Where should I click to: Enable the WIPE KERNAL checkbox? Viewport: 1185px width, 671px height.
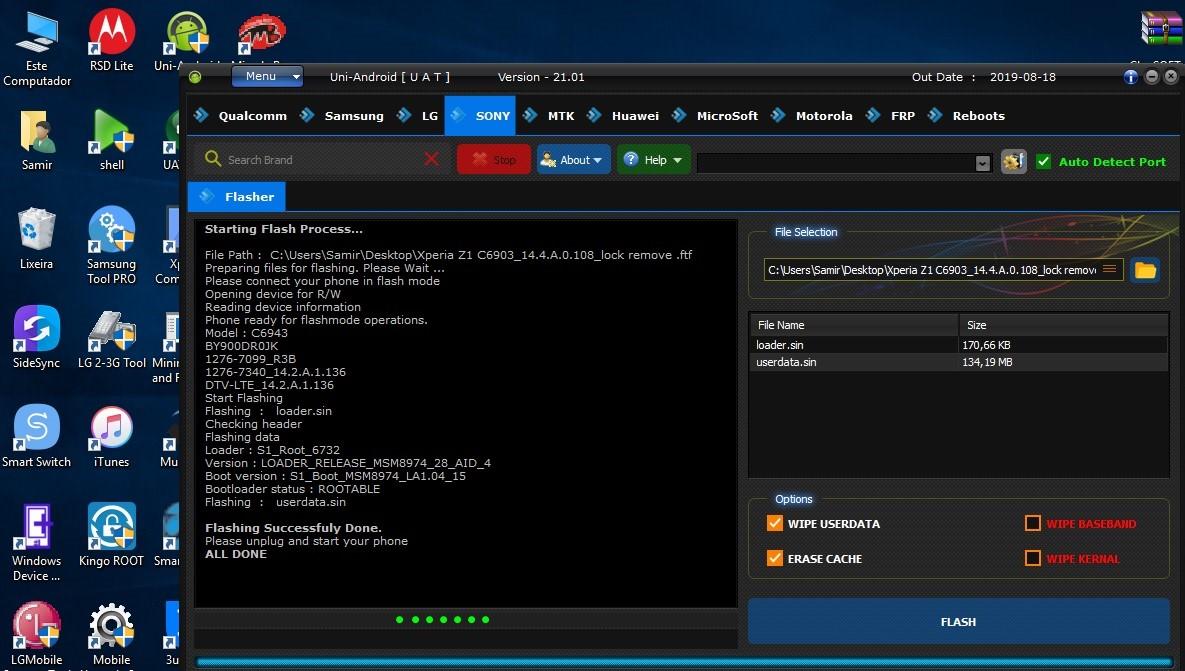(1032, 558)
